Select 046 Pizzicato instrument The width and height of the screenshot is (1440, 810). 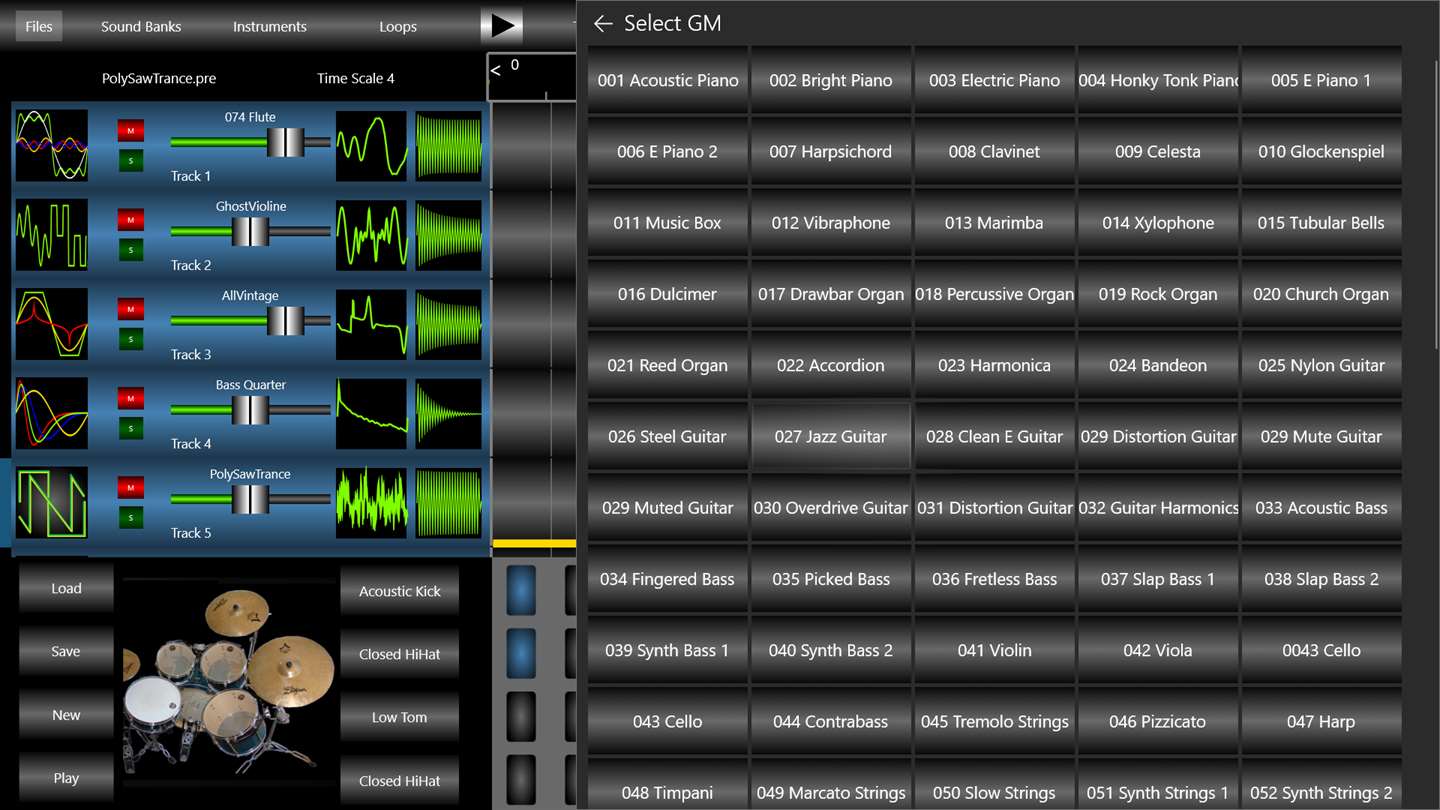1158,721
